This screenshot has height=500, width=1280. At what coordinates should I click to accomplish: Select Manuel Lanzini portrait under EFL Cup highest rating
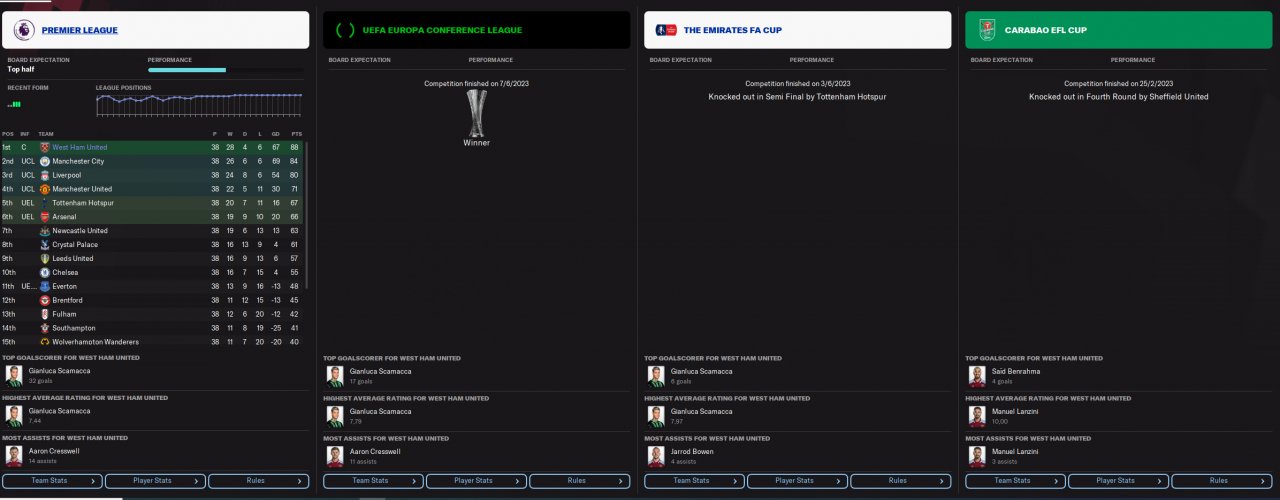click(x=977, y=416)
